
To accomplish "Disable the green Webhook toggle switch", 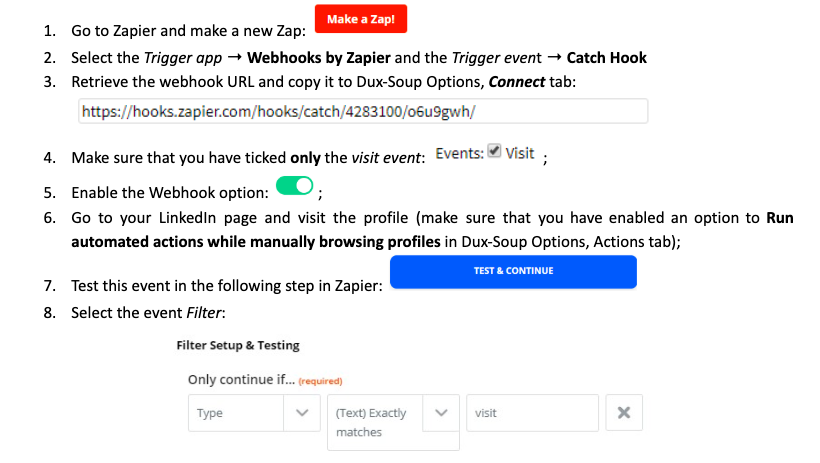I will [x=294, y=186].
